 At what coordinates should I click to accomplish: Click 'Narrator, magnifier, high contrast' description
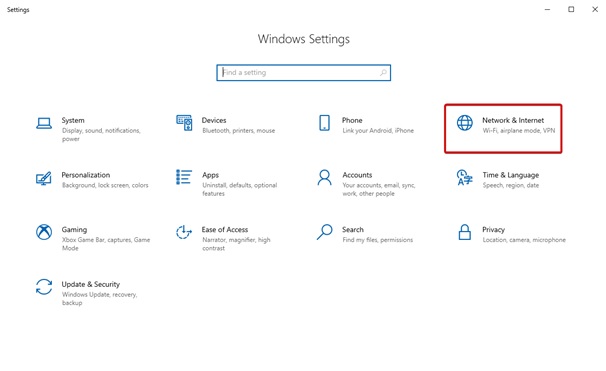[x=236, y=244]
